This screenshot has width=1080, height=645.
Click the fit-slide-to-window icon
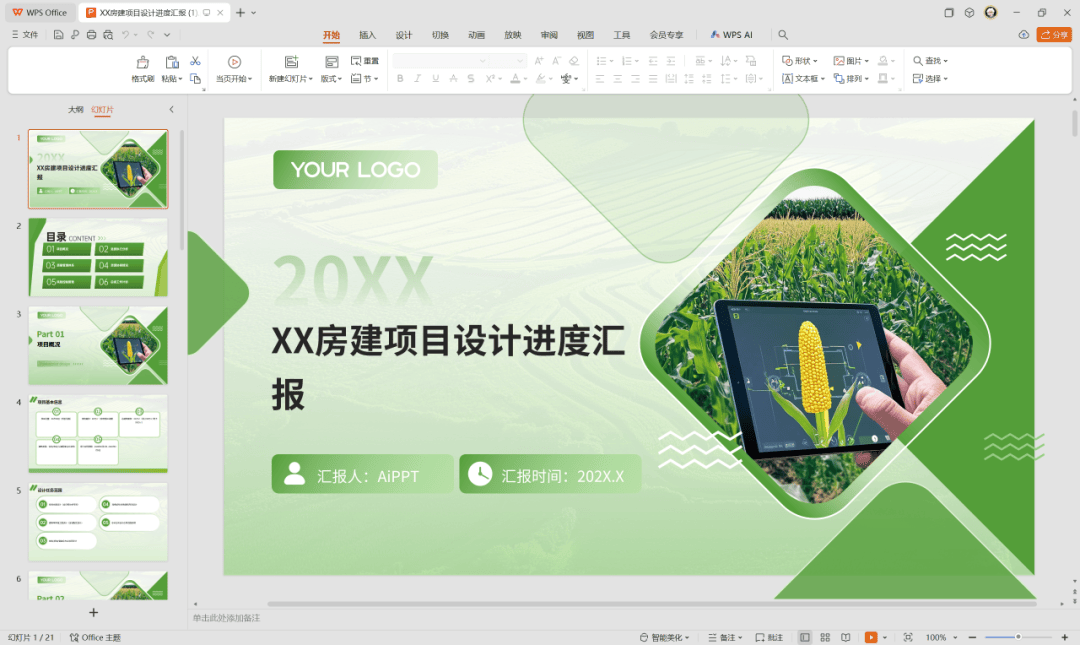[908, 637]
